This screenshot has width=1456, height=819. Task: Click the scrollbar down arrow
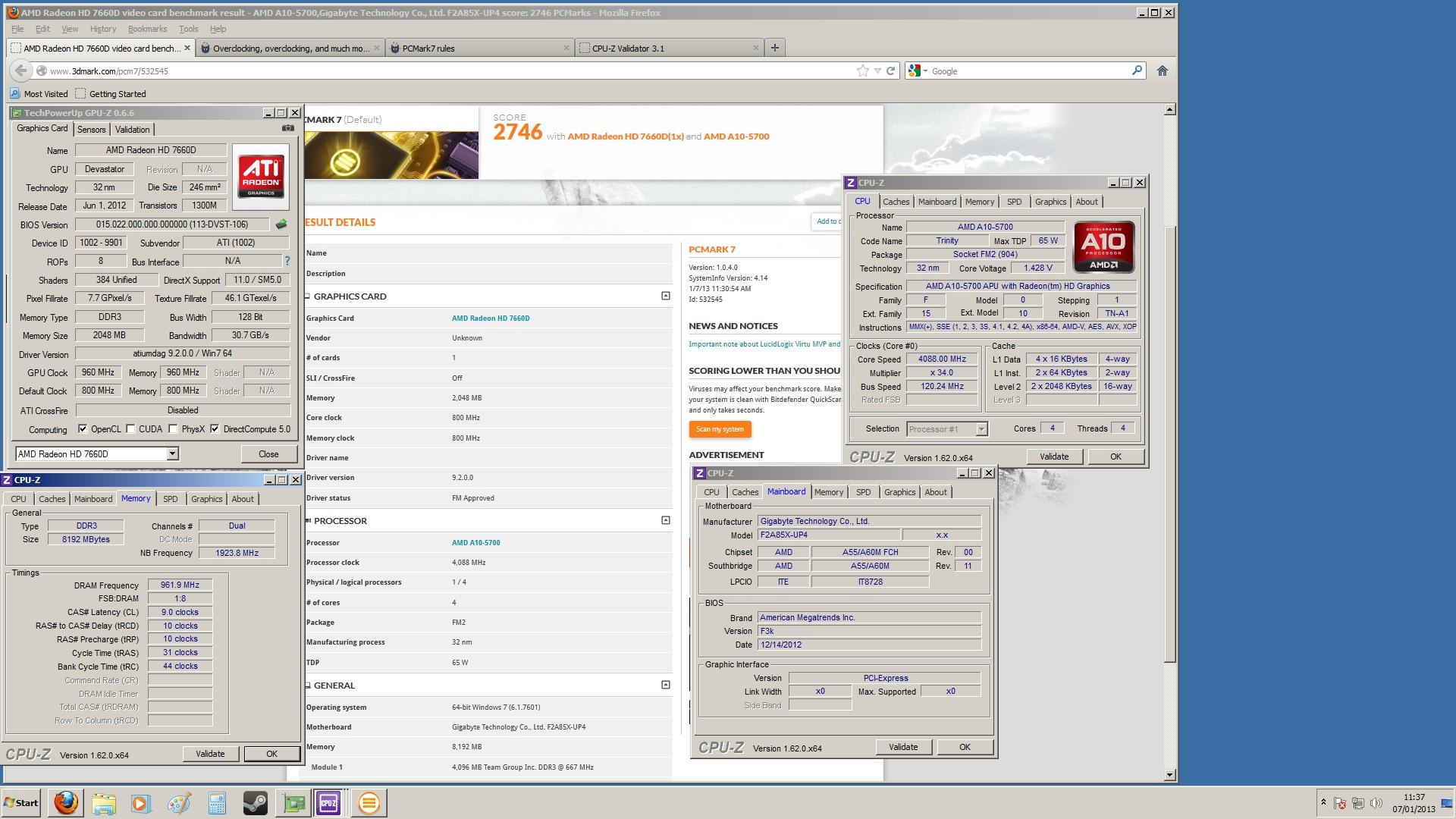tap(1169, 774)
